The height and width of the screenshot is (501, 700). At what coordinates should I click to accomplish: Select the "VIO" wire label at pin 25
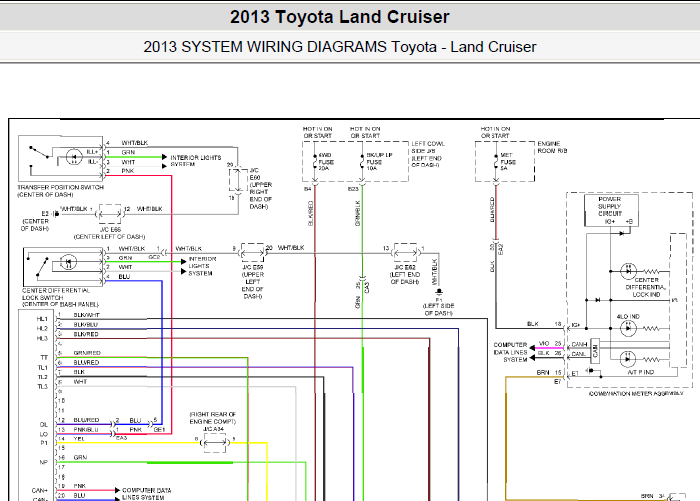click(544, 343)
